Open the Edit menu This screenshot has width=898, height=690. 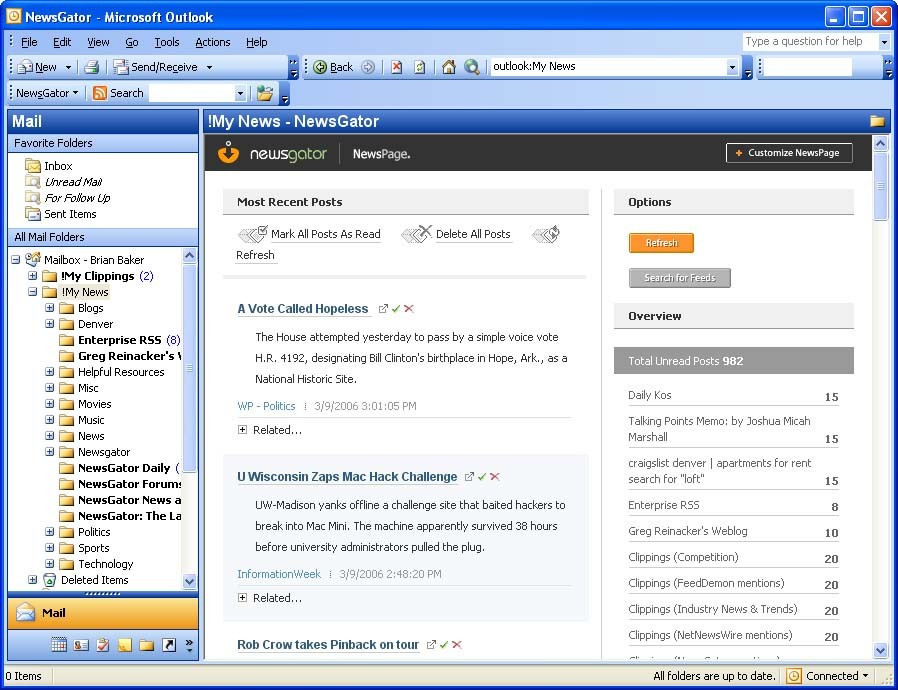(62, 42)
